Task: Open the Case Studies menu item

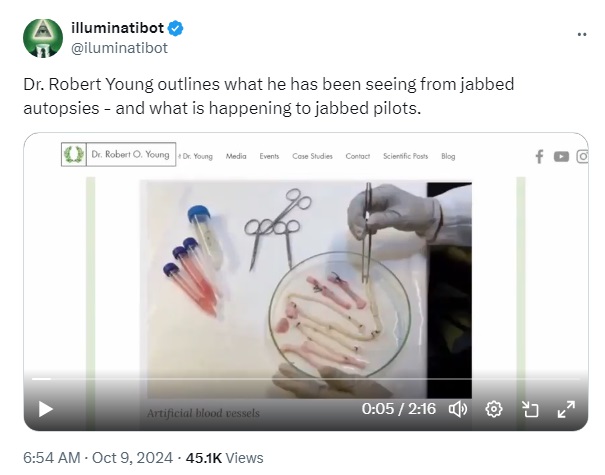Action: coord(312,156)
